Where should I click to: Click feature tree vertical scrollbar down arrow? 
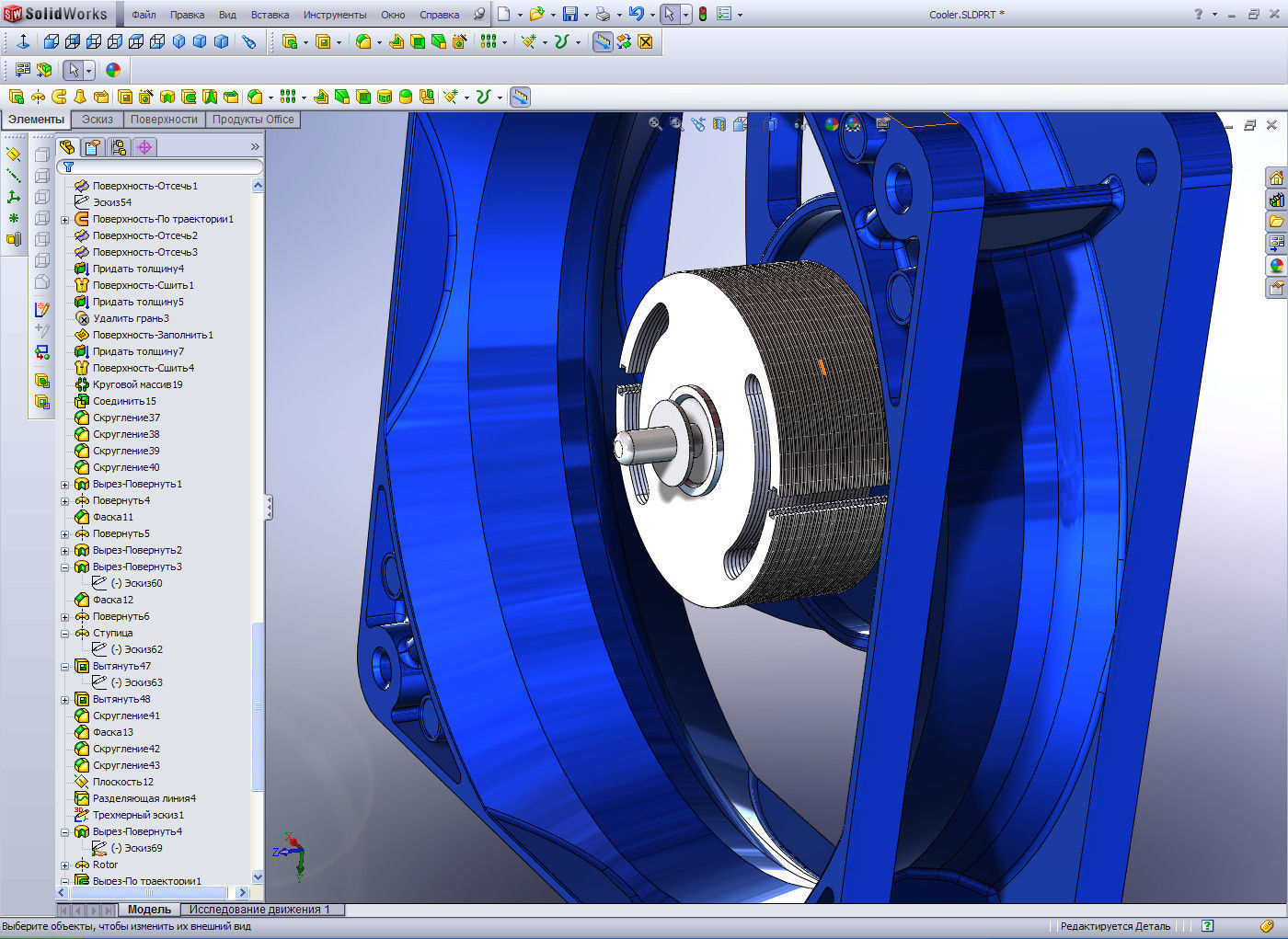point(258,877)
